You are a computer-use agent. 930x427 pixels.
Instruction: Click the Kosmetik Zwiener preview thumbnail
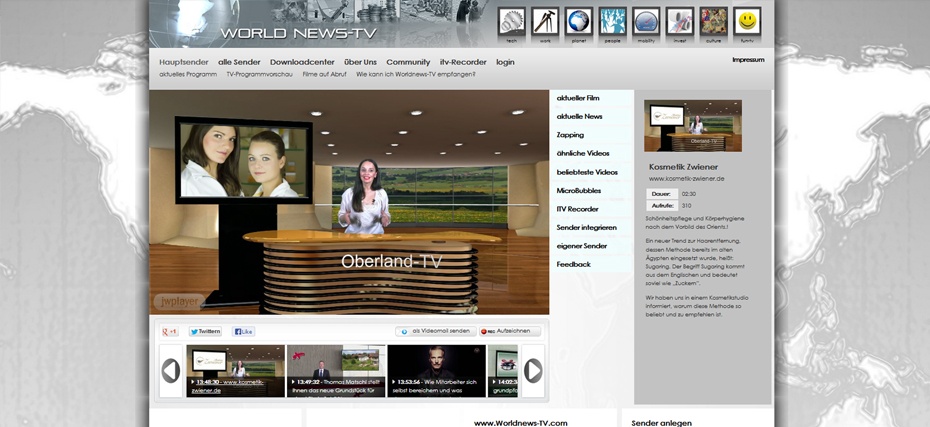point(693,126)
